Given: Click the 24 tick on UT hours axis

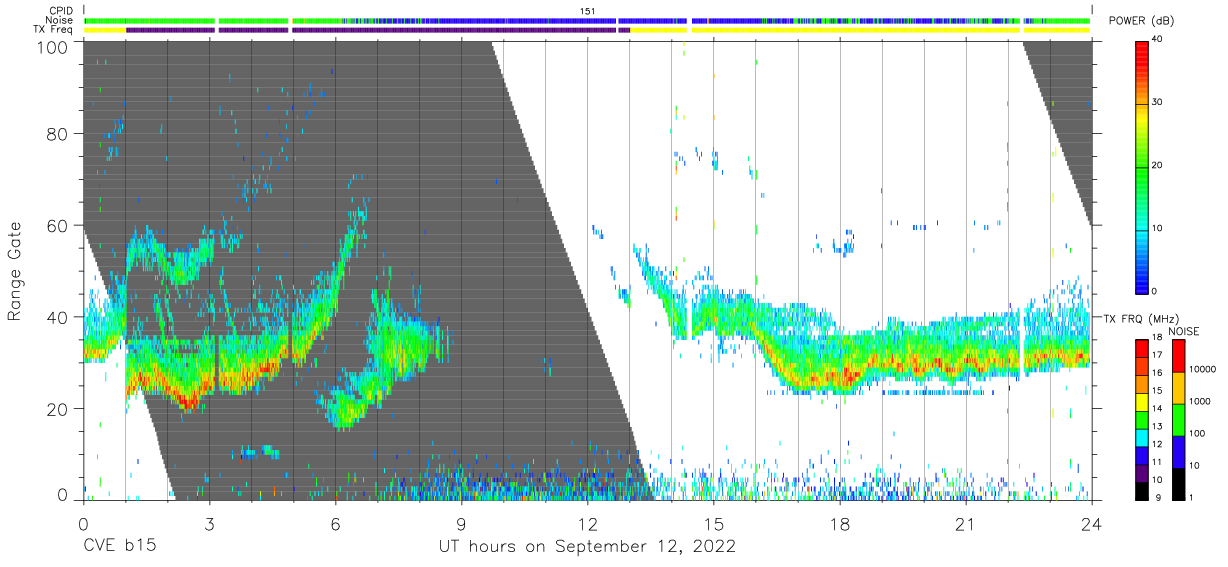Looking at the screenshot, I should pyautogui.click(x=1092, y=524).
